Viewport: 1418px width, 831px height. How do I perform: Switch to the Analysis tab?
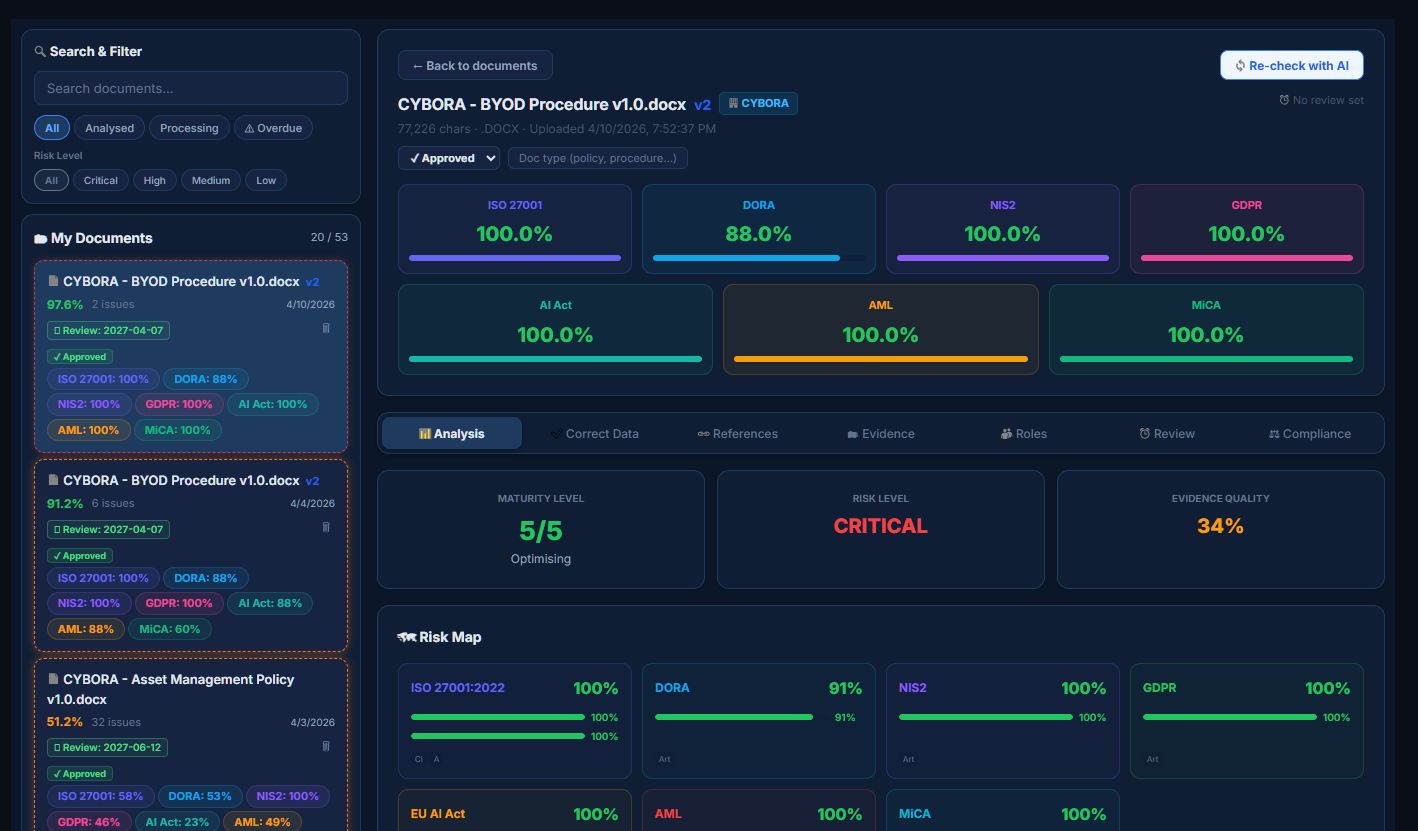[452, 434]
